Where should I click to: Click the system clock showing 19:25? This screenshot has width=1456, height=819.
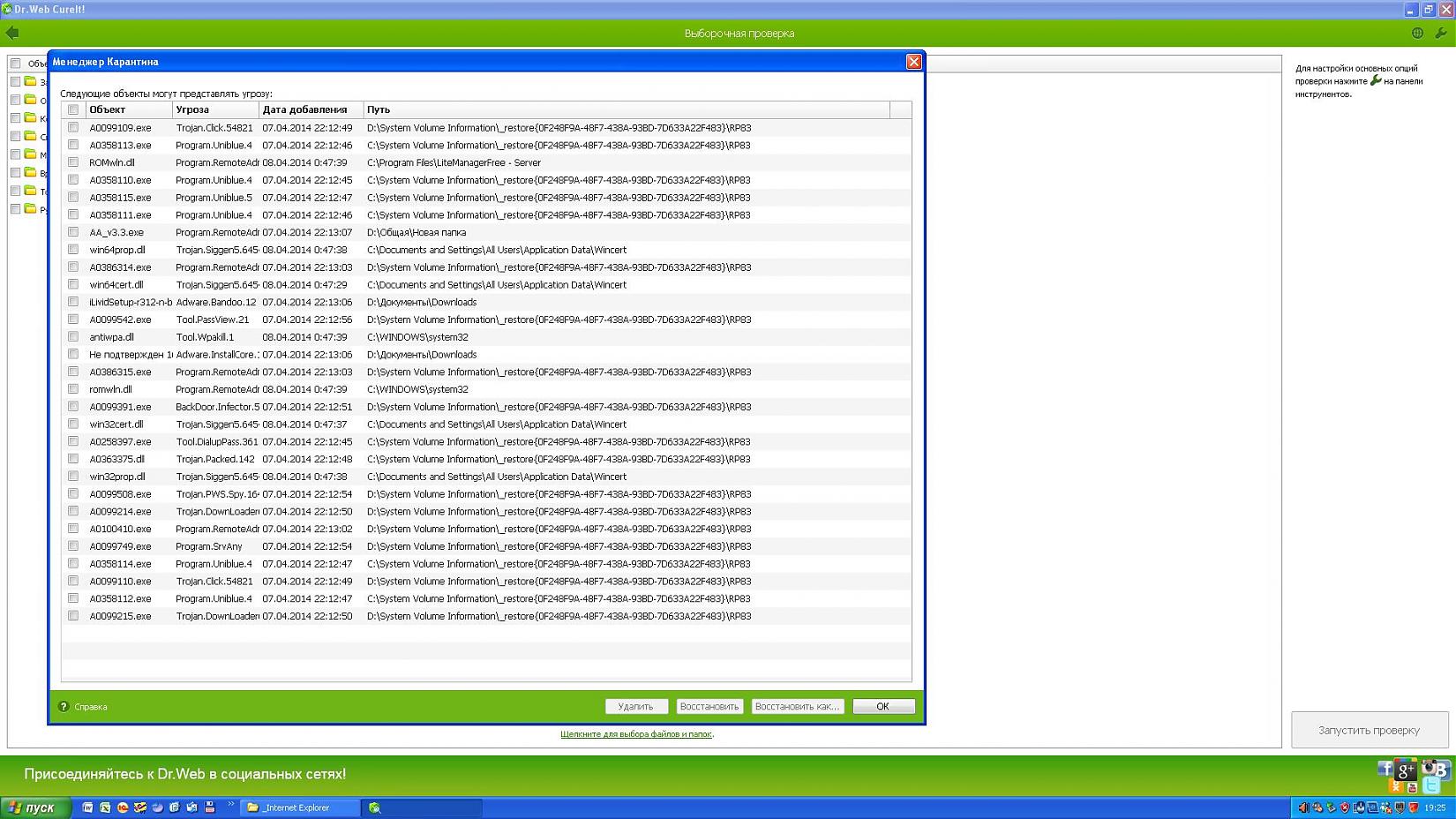[x=1435, y=808]
